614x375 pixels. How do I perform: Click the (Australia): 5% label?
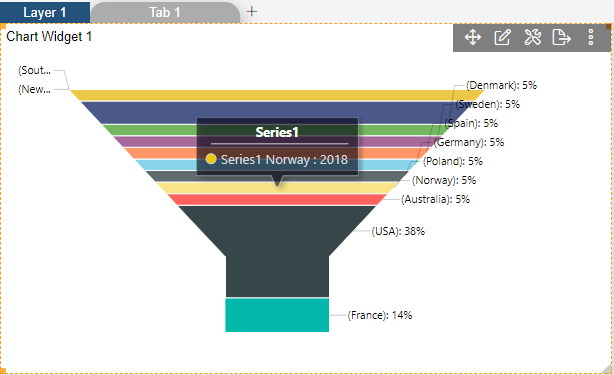pos(435,199)
